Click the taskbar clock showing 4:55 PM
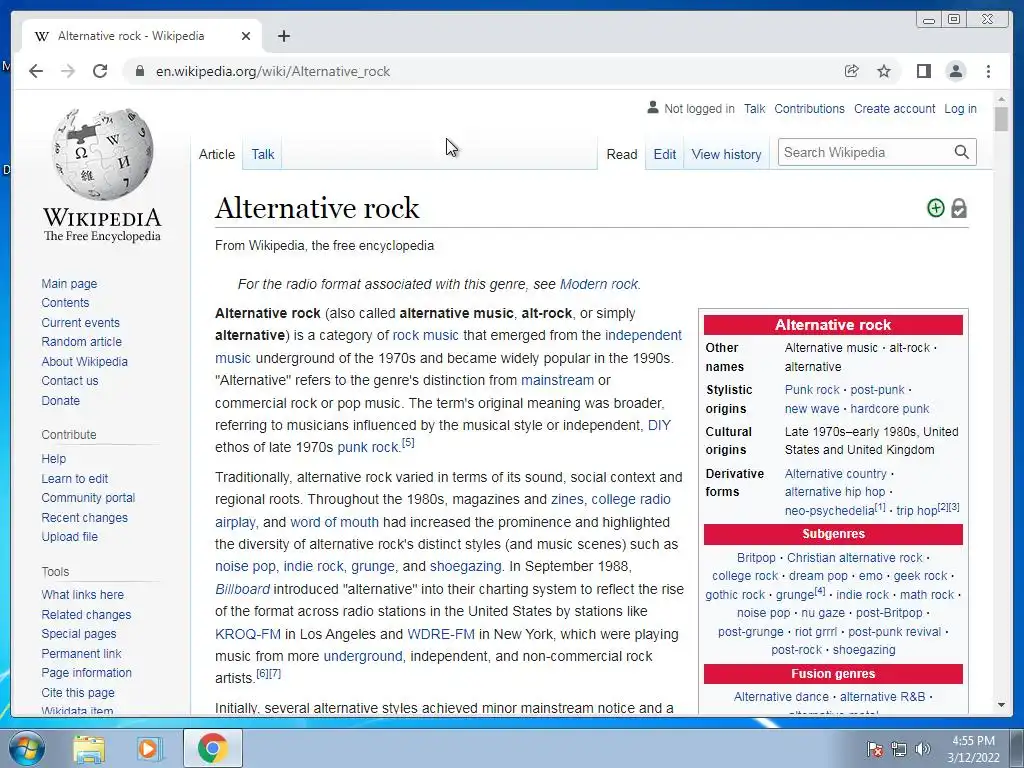This screenshot has height=768, width=1024. coord(973,741)
